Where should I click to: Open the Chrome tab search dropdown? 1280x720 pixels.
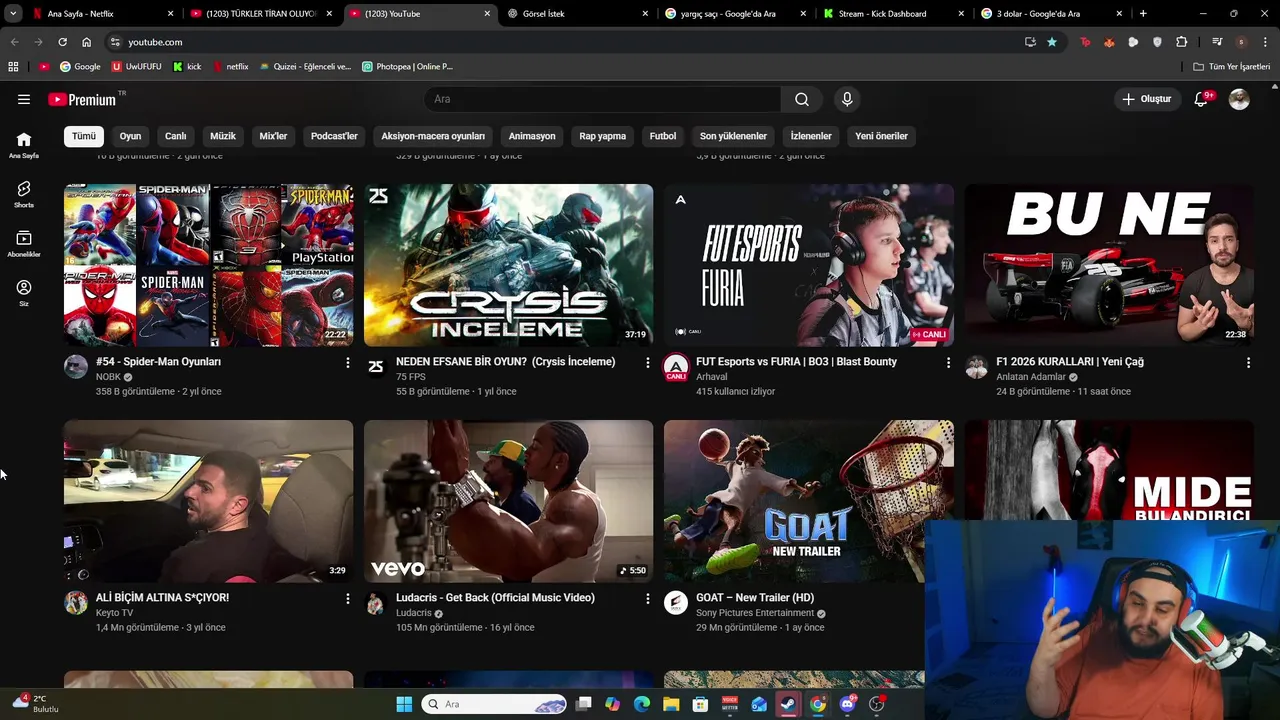[13, 14]
